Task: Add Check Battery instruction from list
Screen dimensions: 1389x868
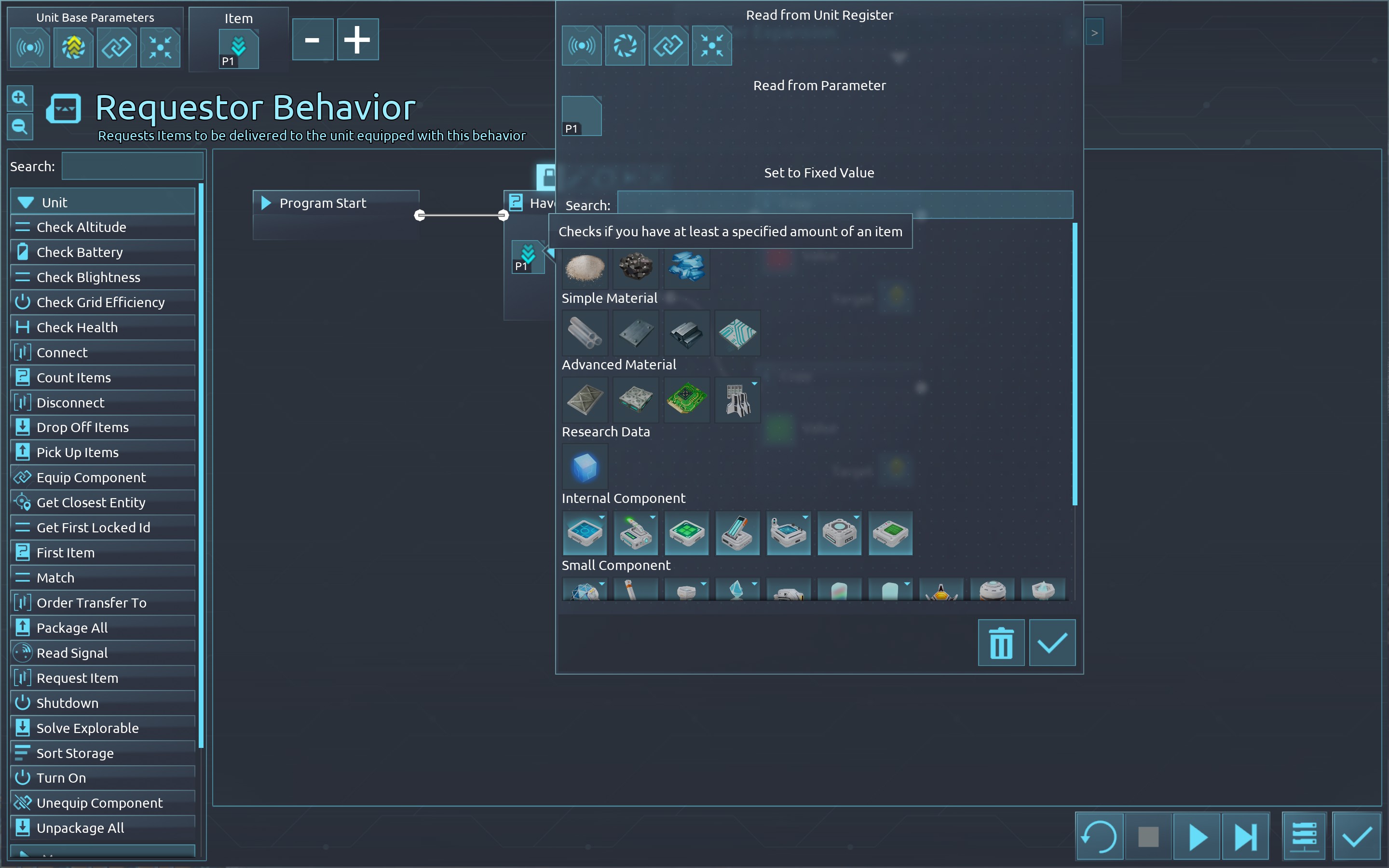Action: coord(80,252)
